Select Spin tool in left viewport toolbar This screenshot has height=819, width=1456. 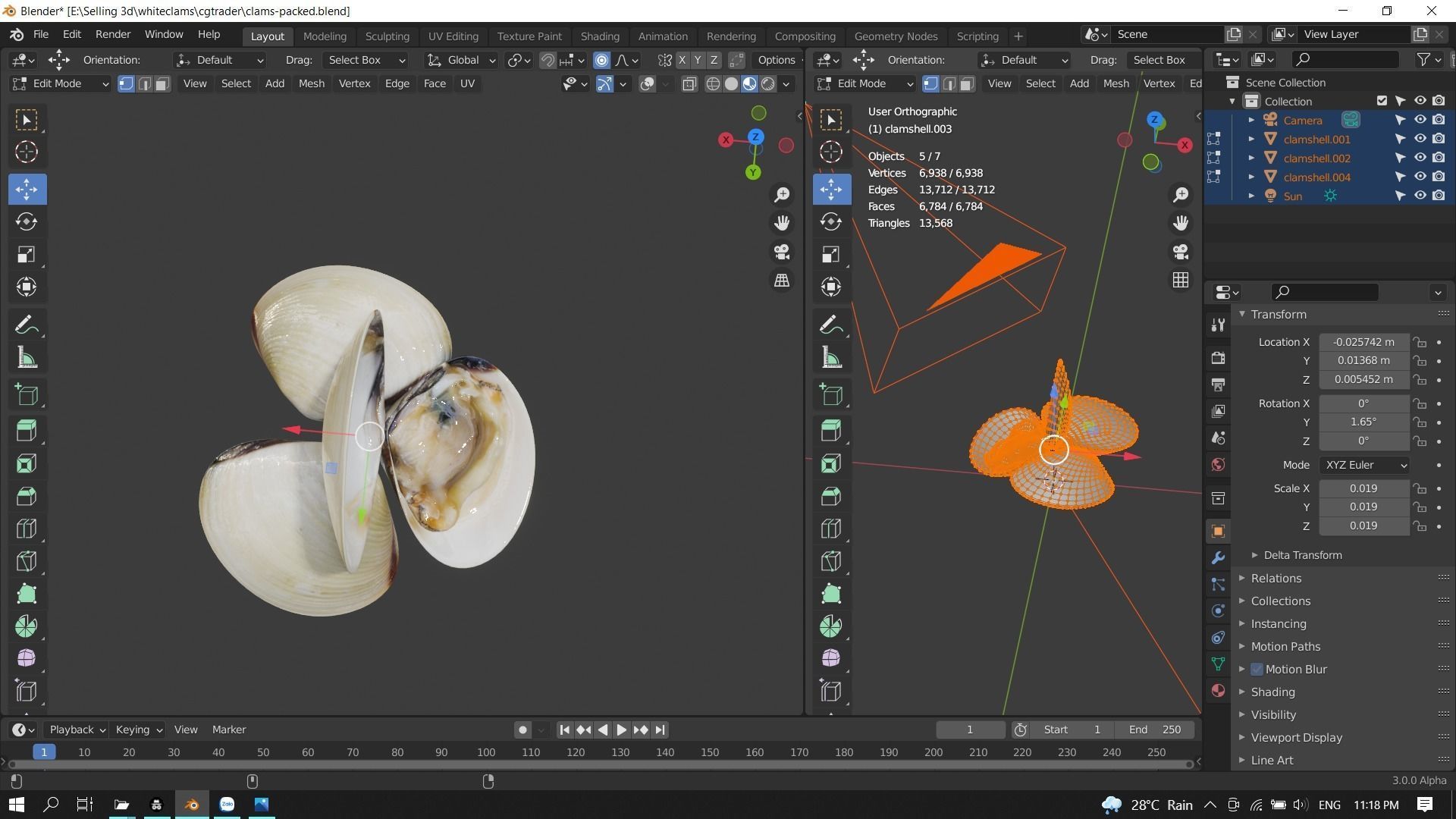click(27, 626)
